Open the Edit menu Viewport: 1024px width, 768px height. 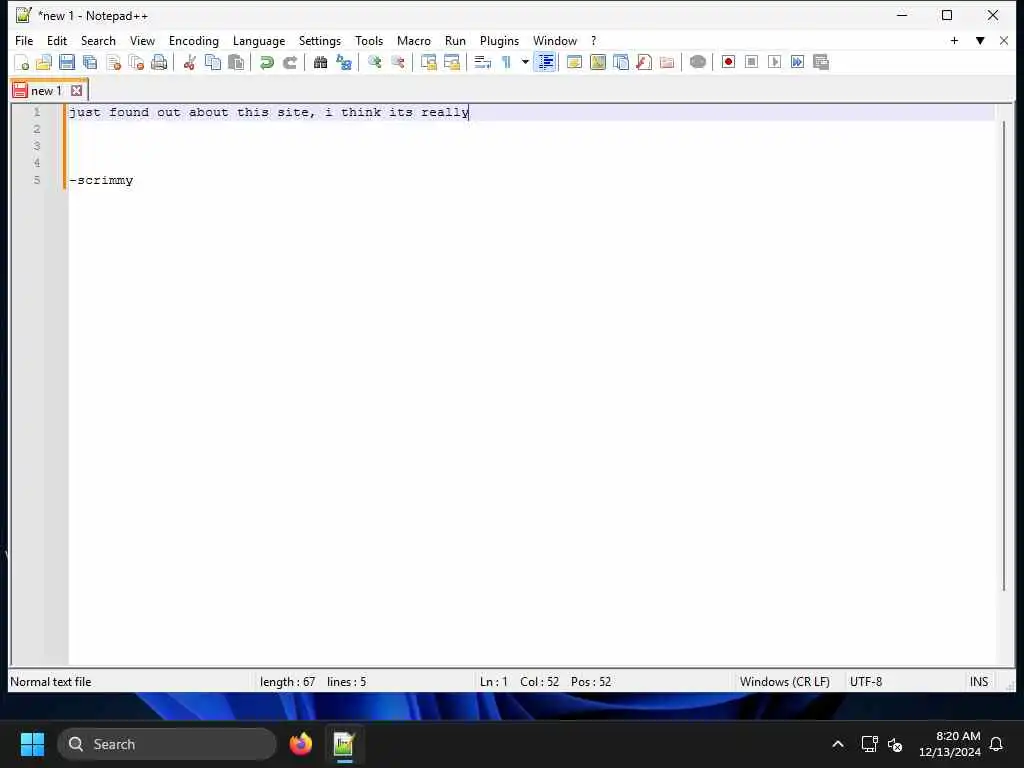(x=57, y=40)
